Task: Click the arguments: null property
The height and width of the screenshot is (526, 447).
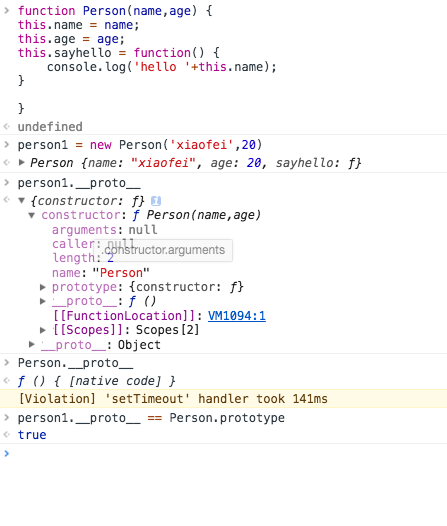Action: click(104, 230)
